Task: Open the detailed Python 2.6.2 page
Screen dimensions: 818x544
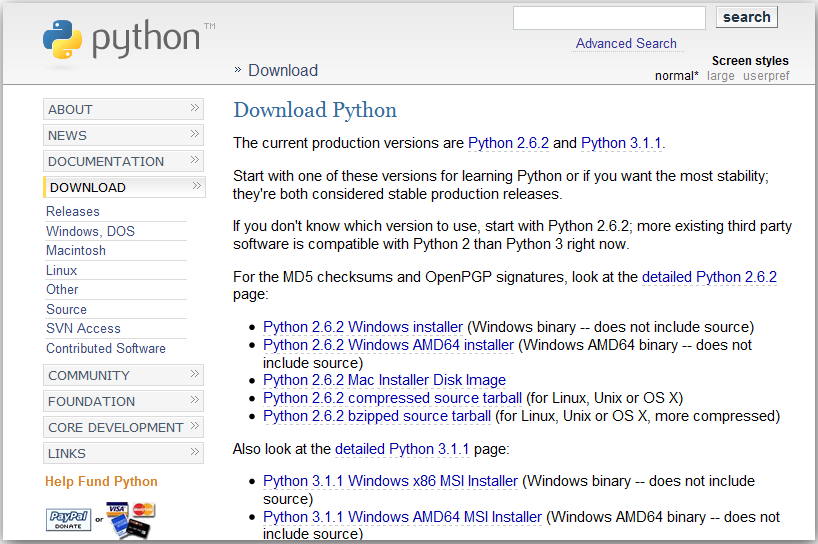Action: pyautogui.click(x=709, y=277)
